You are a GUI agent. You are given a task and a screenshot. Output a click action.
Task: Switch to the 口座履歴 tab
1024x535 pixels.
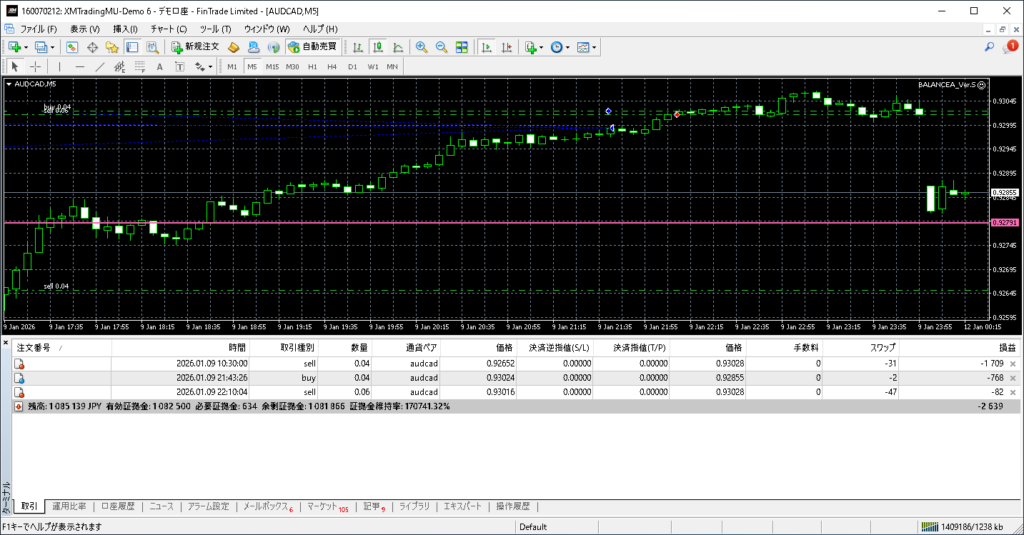[x=118, y=506]
